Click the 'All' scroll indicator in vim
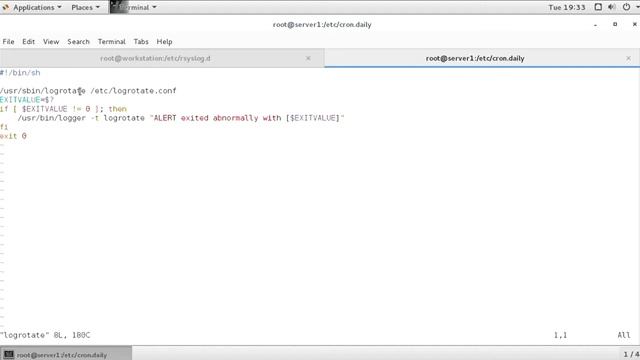640x360 pixels. [x=624, y=335]
